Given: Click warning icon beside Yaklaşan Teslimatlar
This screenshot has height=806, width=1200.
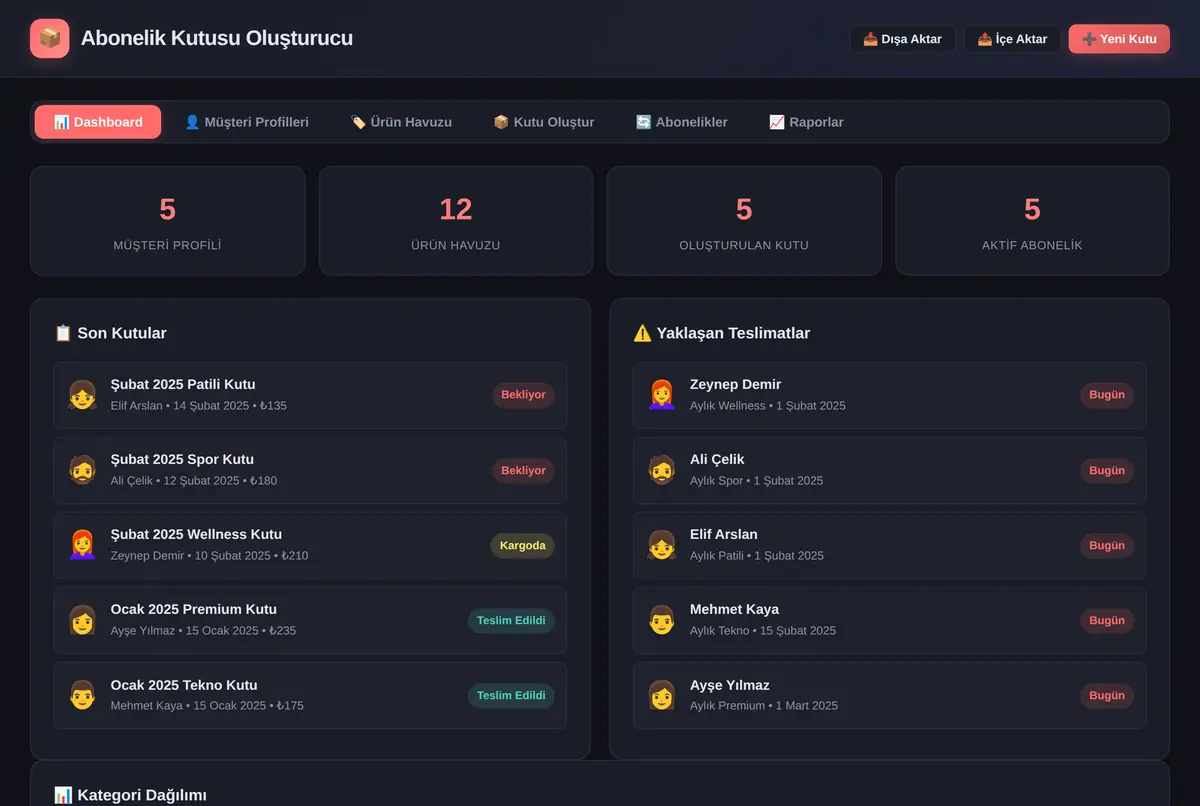Looking at the screenshot, I should point(642,333).
